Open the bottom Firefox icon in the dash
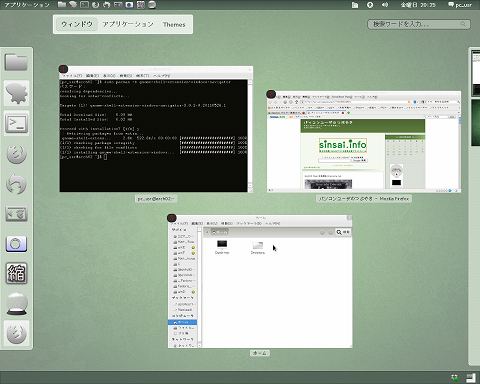The image size is (480, 384). pyautogui.click(x=16, y=333)
